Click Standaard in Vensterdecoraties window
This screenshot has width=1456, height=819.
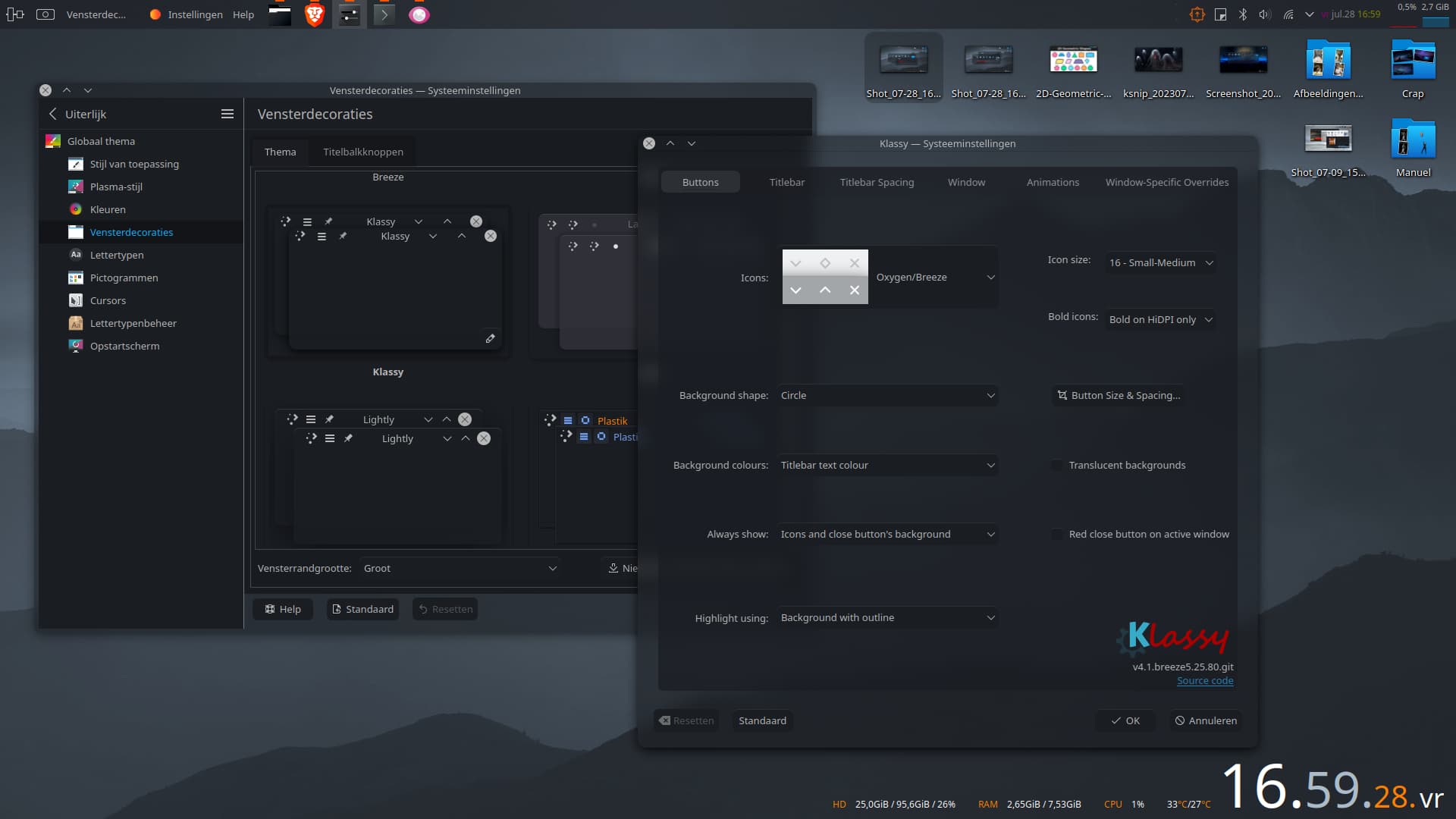coord(363,609)
